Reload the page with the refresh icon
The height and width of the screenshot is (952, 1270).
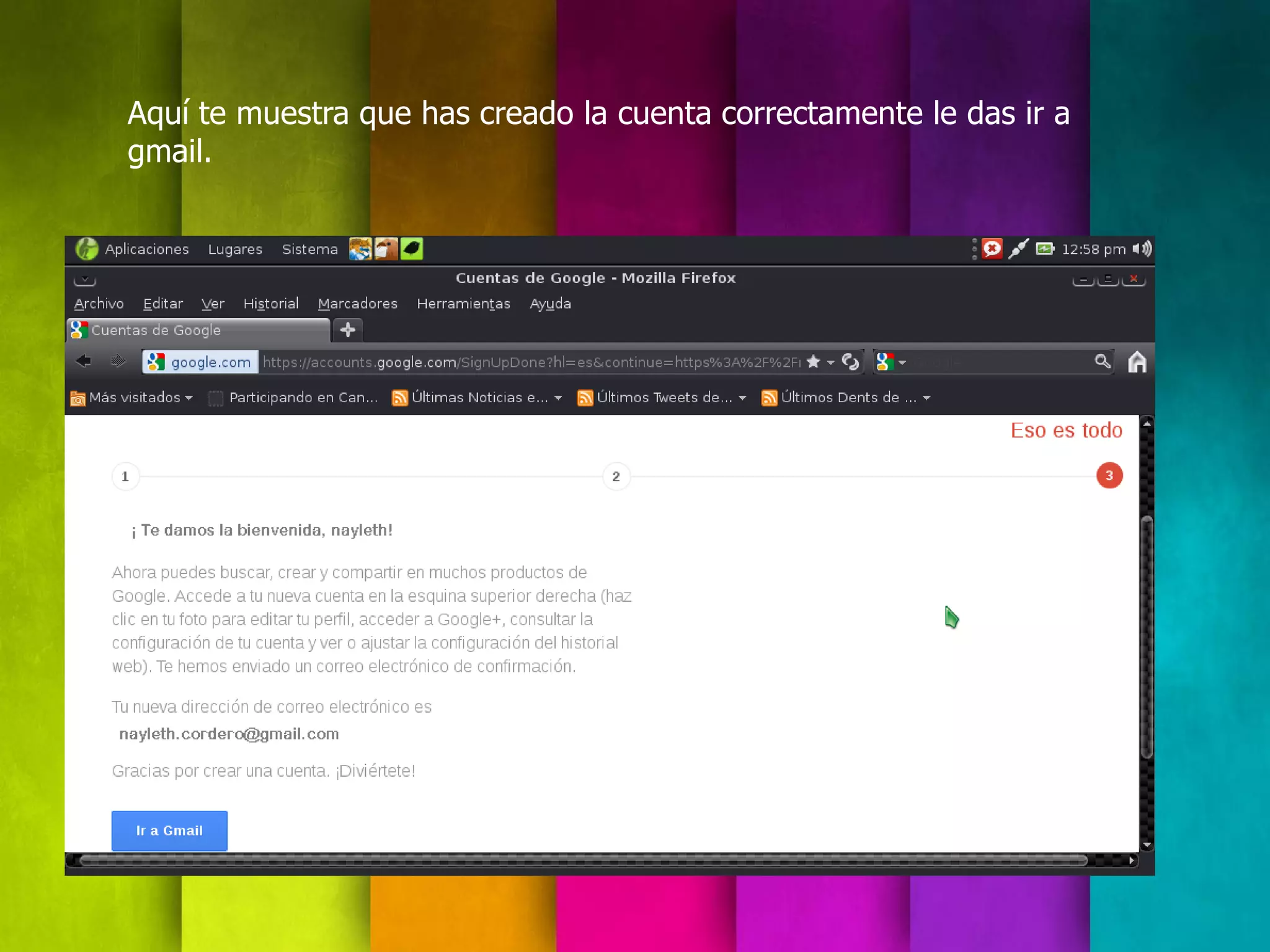tap(850, 362)
